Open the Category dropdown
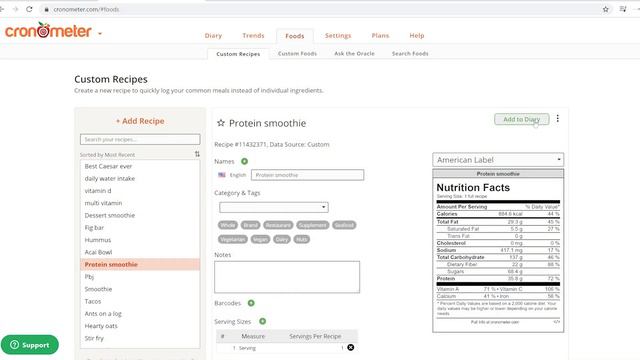640x360 pixels. [x=273, y=207]
